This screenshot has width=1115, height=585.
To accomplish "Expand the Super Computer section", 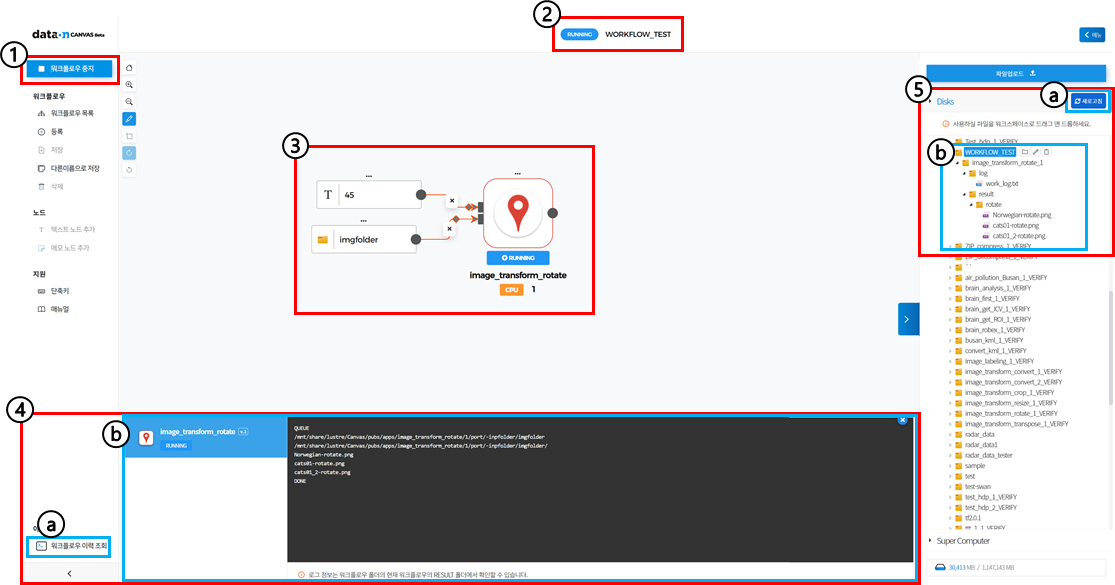I will (x=931, y=540).
